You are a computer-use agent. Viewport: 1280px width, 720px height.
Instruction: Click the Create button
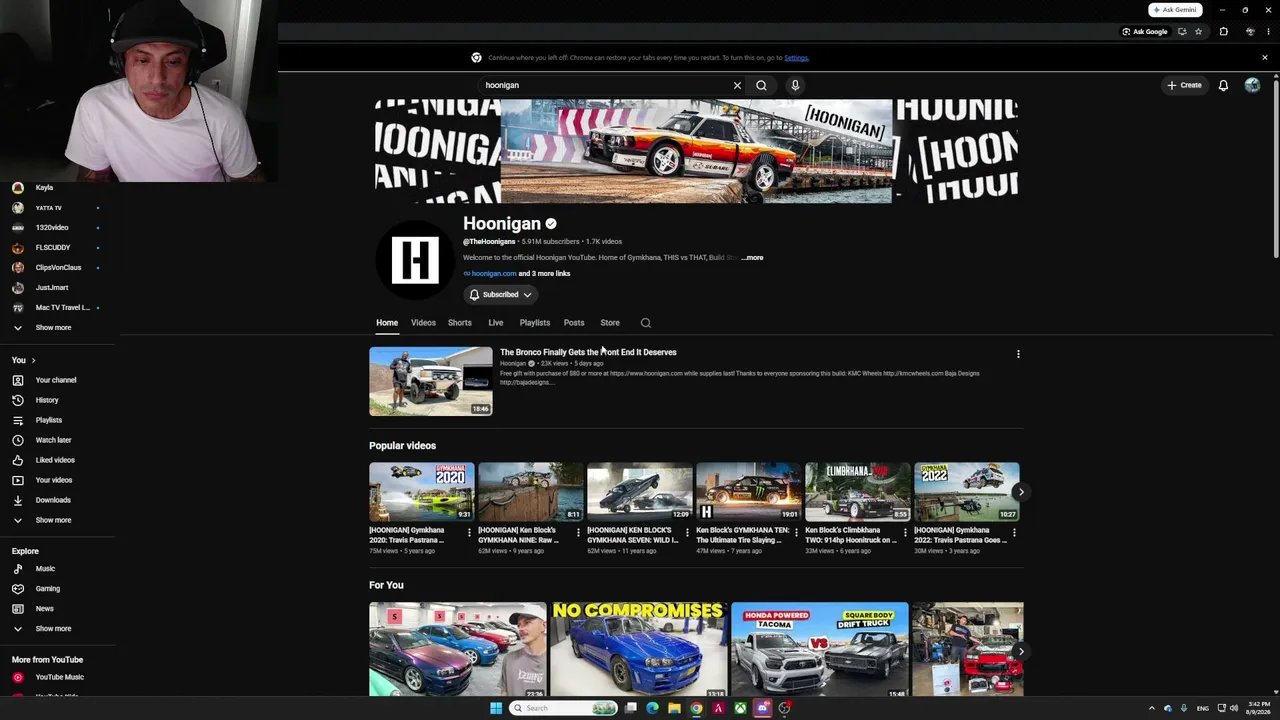point(1184,85)
